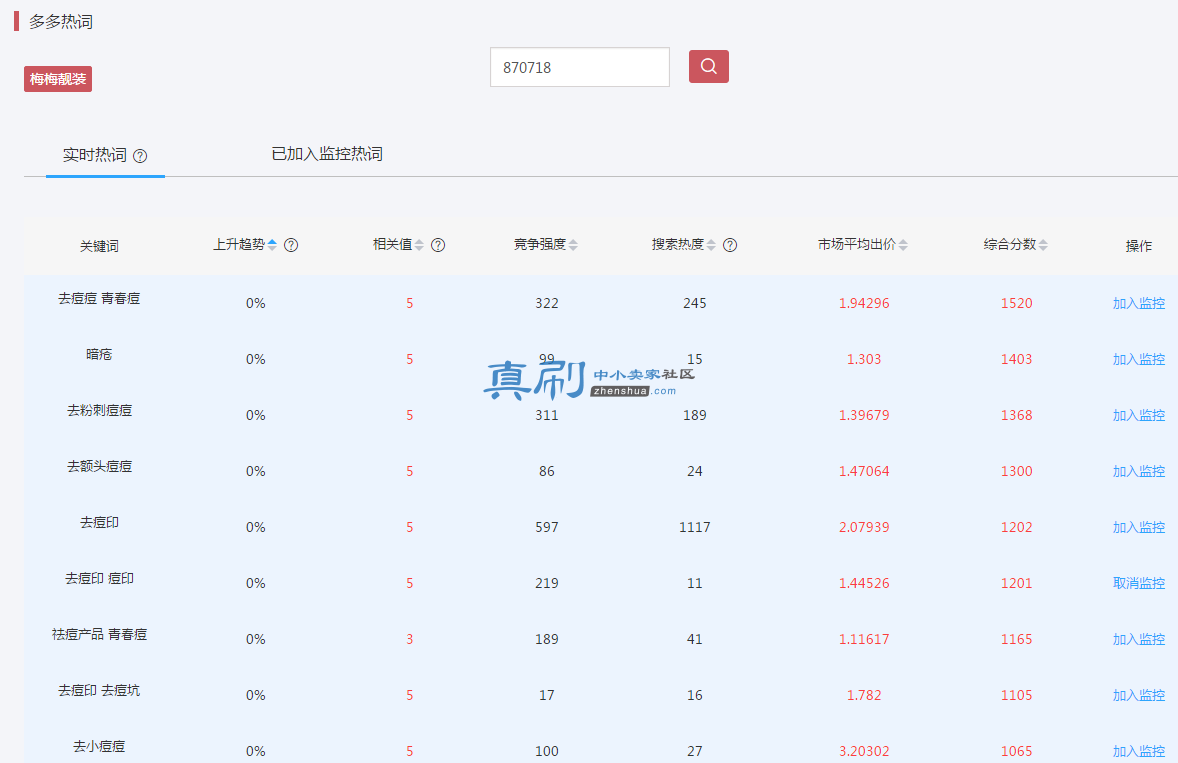Click score value 1520
The image size is (1178, 763).
(x=1016, y=303)
